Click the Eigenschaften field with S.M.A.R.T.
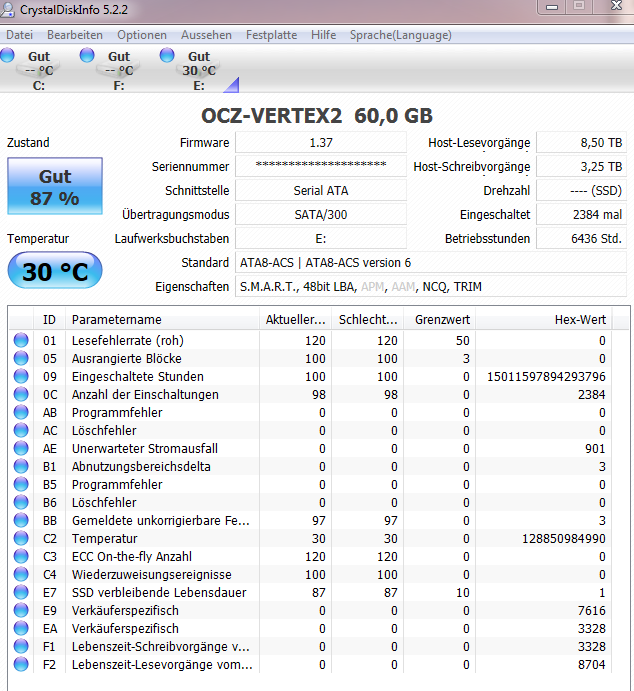This screenshot has height=691, width=634. point(431,286)
